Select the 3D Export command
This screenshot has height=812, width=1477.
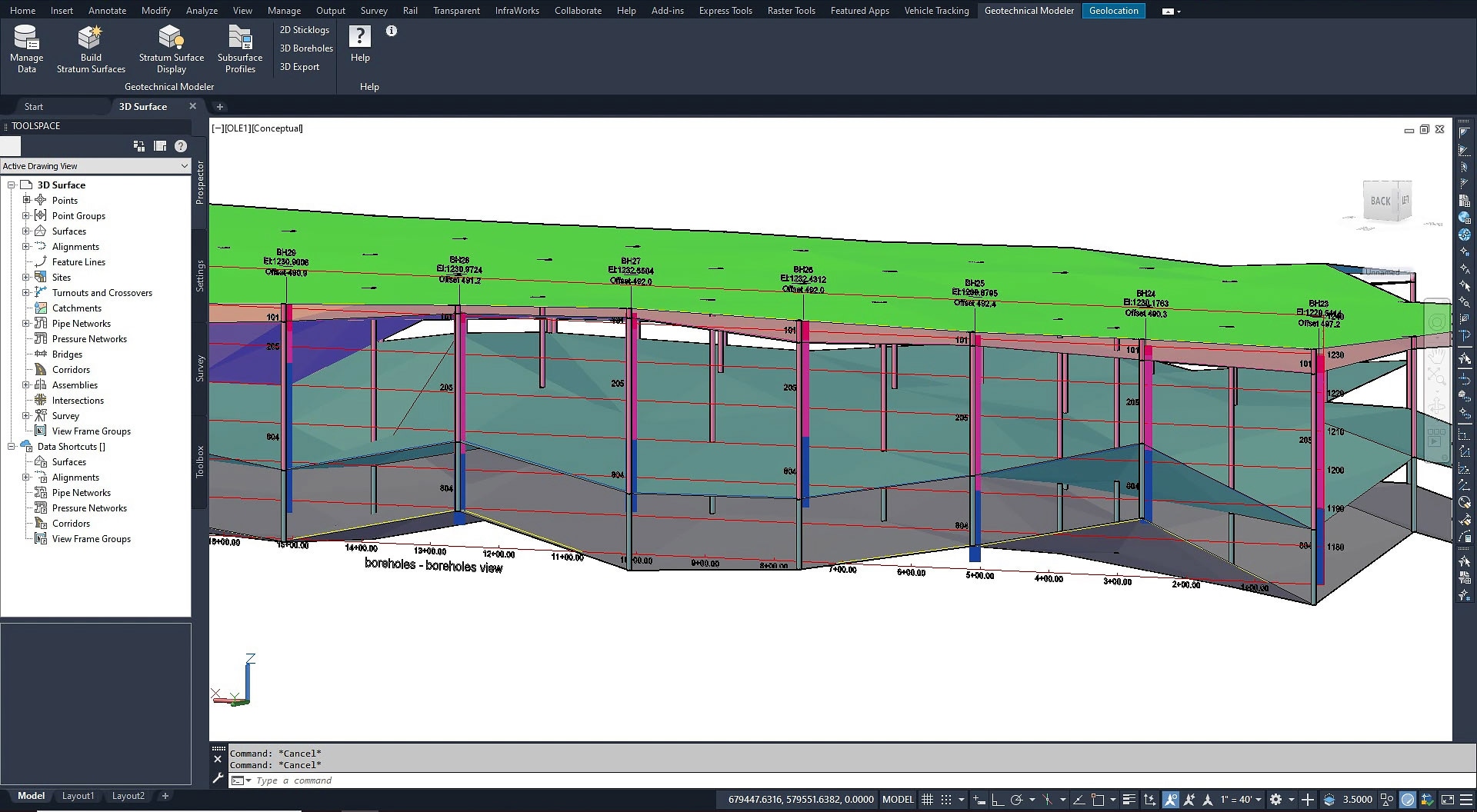click(x=299, y=66)
